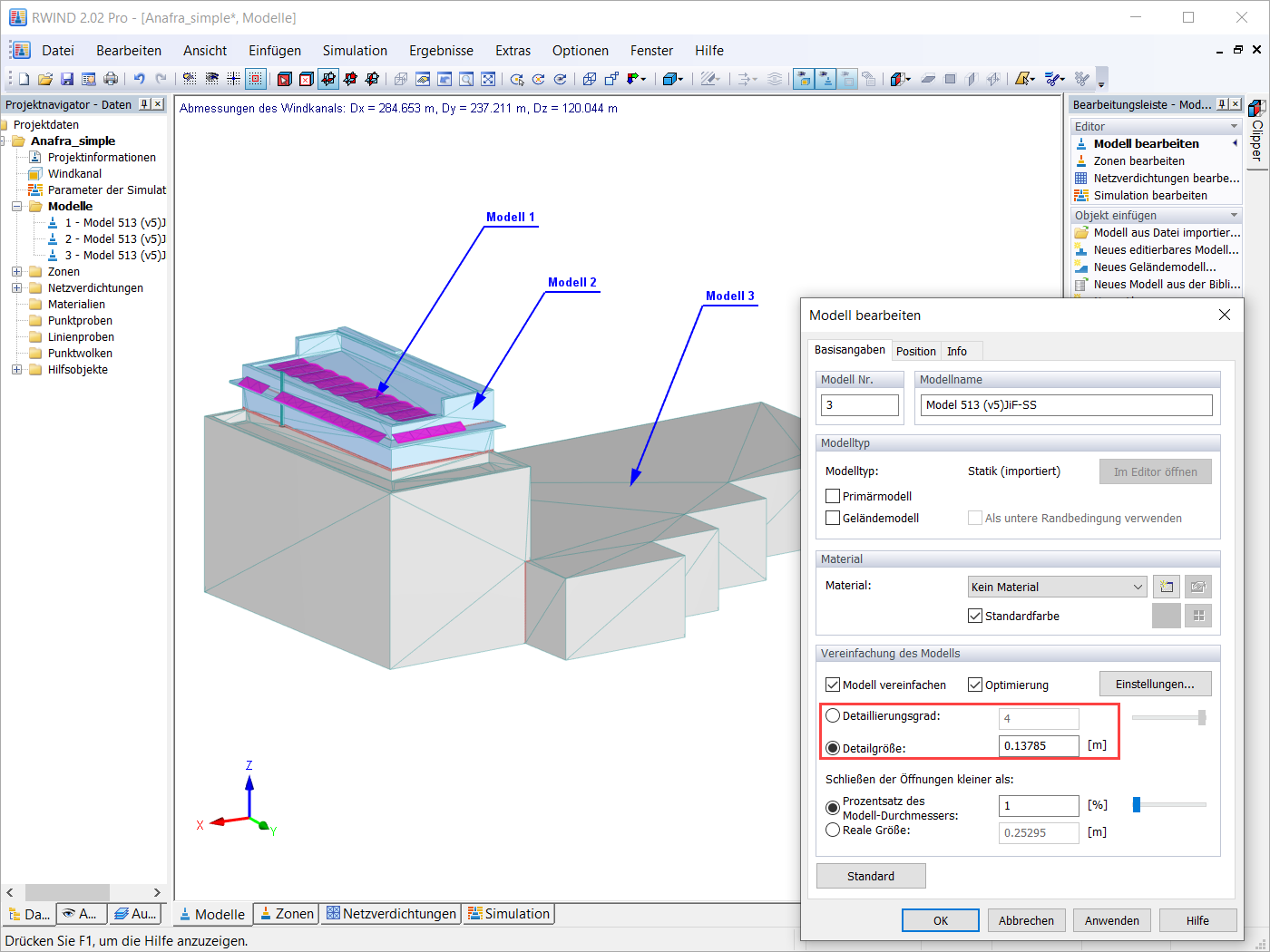Image resolution: width=1270 pixels, height=952 pixels.
Task: Open the Simulation menu
Action: [x=355, y=51]
